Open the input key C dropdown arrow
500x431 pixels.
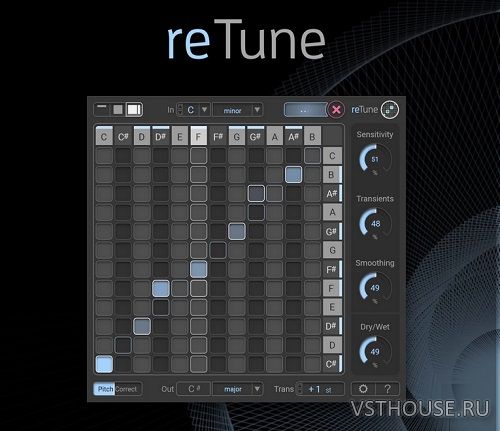204,109
